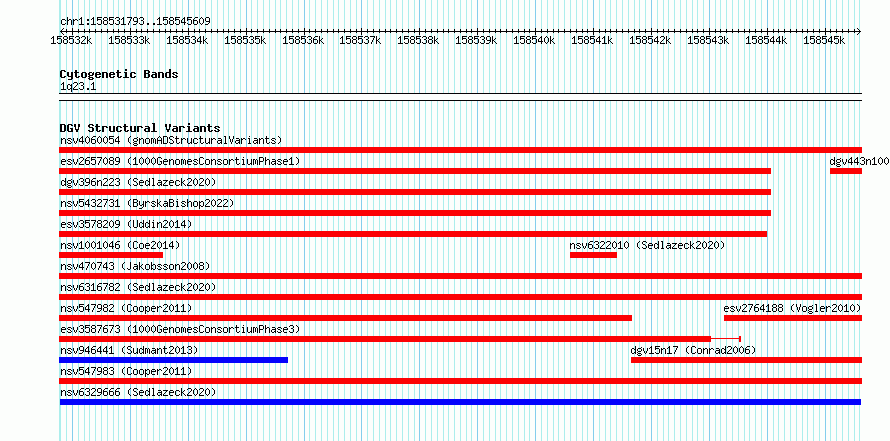Screen dimensions: 890x441
Task: Click the 158540k ruler tick label
Action: point(534,40)
